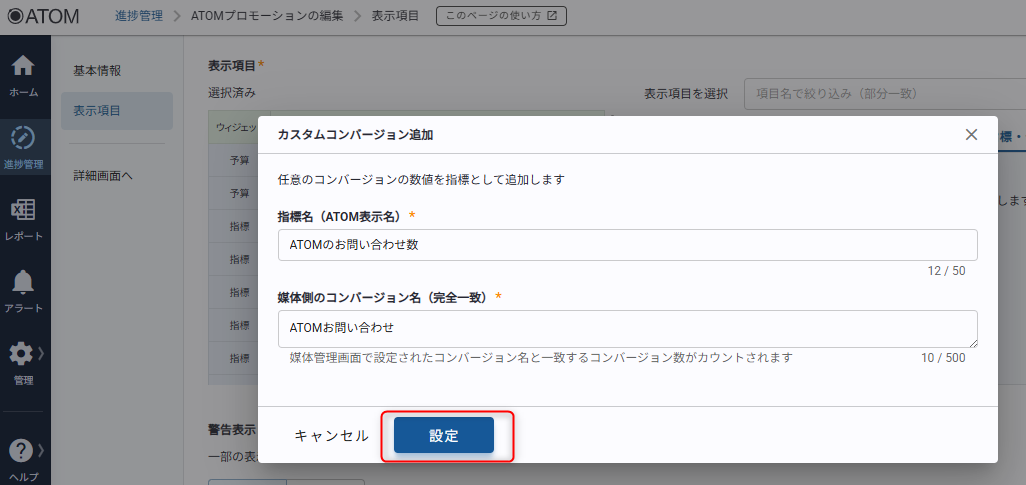Close the カスタムコンバージョン追加 dialog with X

click(971, 135)
